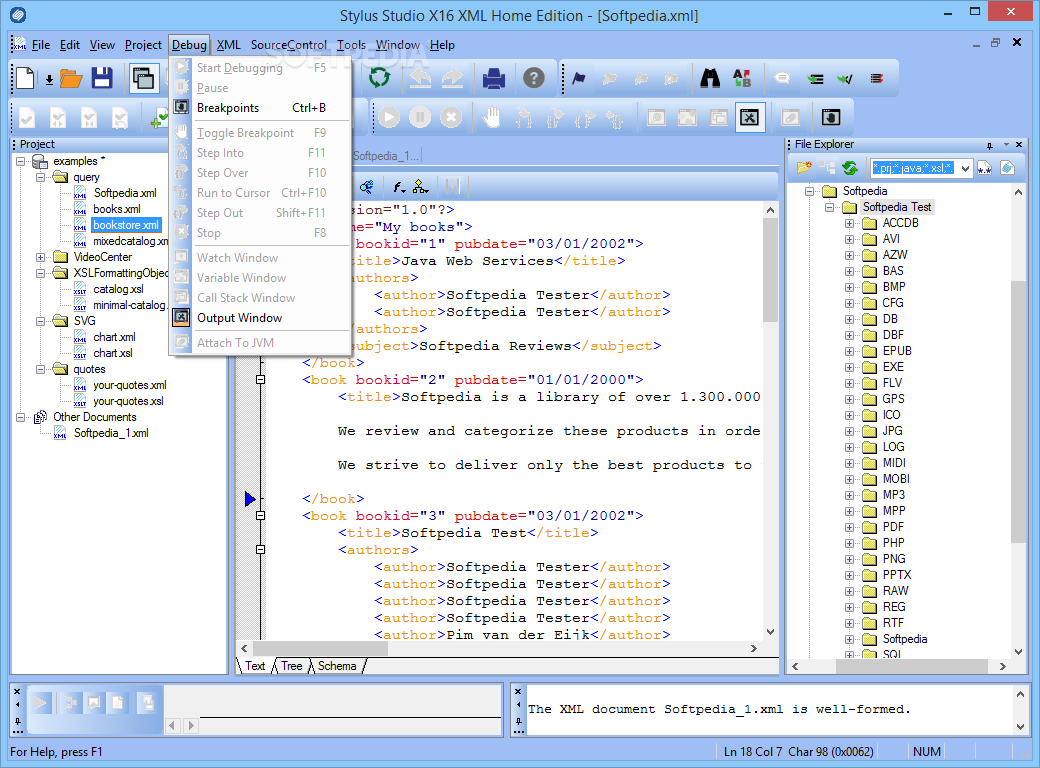The image size is (1040, 768).
Task: Select catalog.xsl in Project tree
Action: coord(118,289)
